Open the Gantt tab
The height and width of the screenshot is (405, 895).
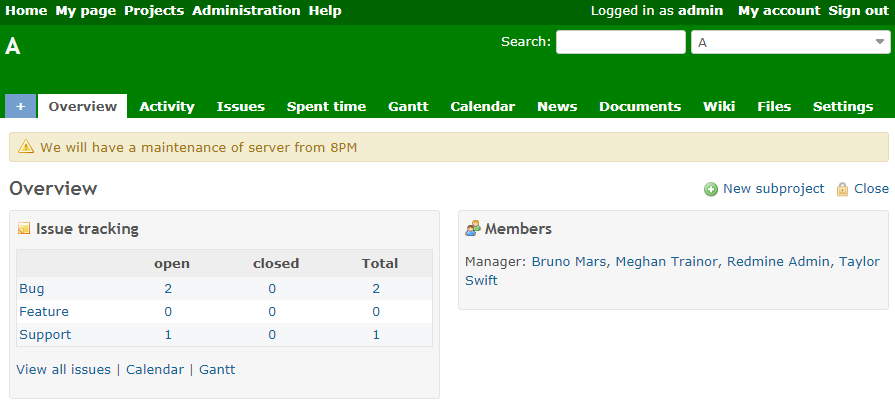(x=408, y=106)
